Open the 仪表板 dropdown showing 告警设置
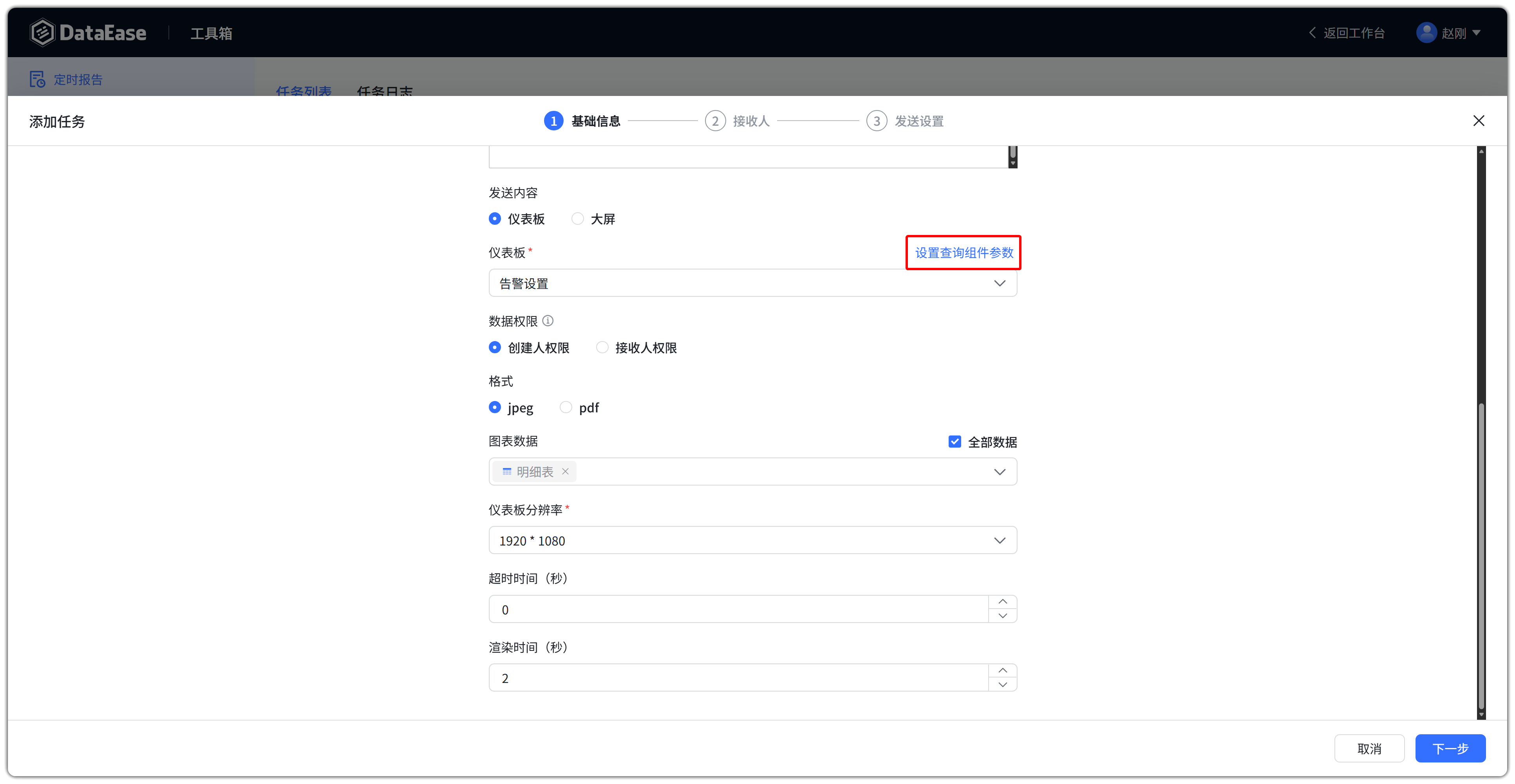 pos(753,284)
